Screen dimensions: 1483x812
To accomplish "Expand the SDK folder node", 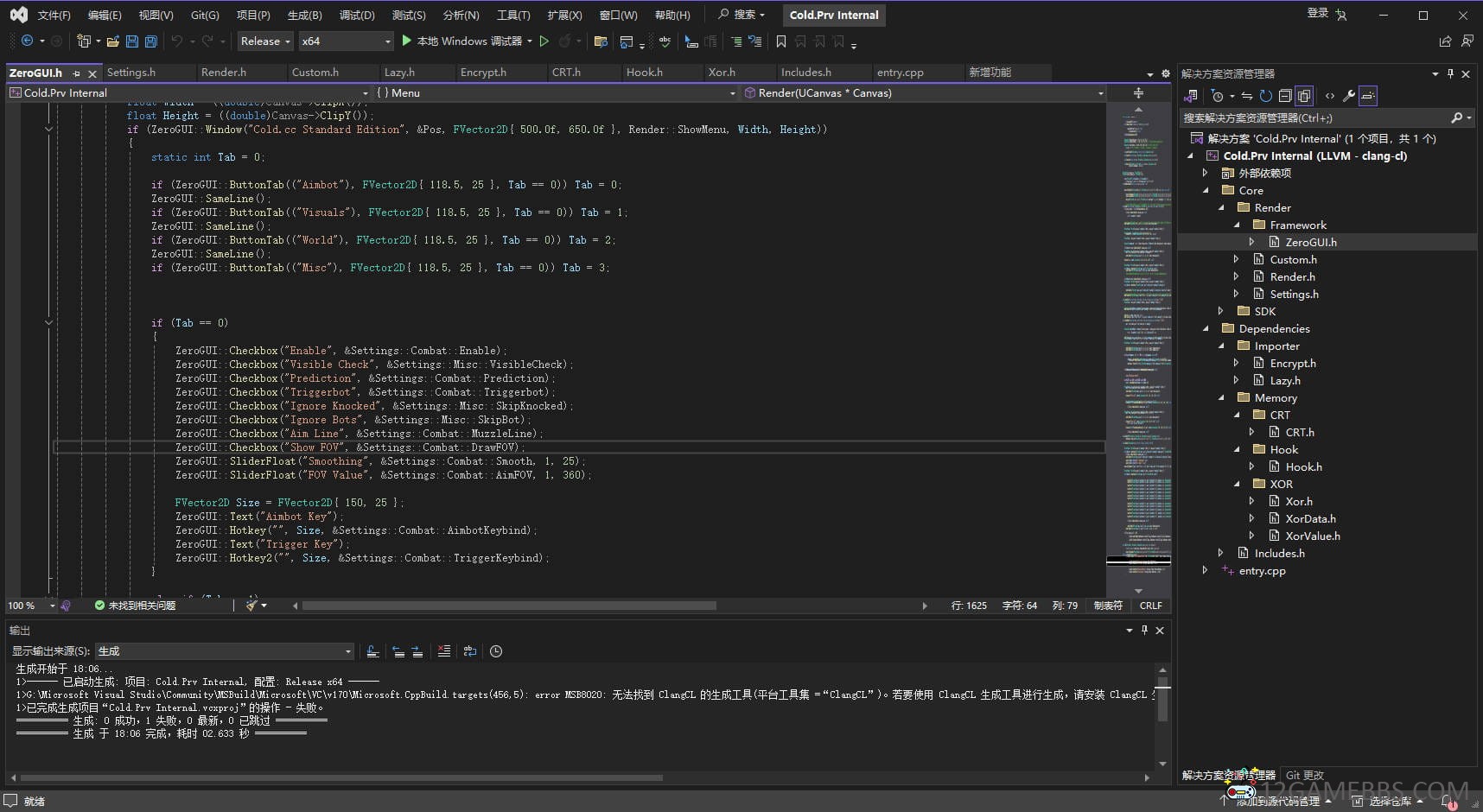I will click(x=1221, y=311).
